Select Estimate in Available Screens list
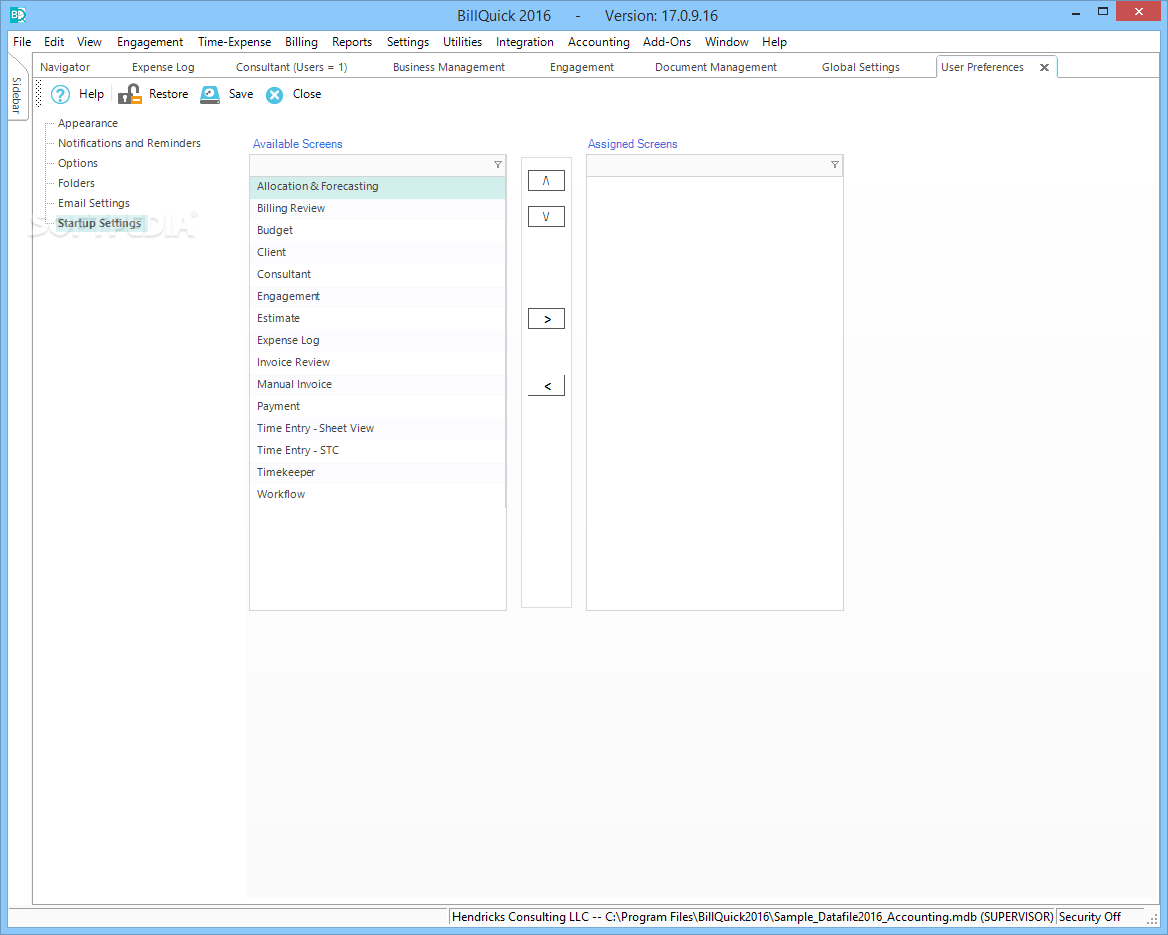This screenshot has height=935, width=1168. coord(378,318)
